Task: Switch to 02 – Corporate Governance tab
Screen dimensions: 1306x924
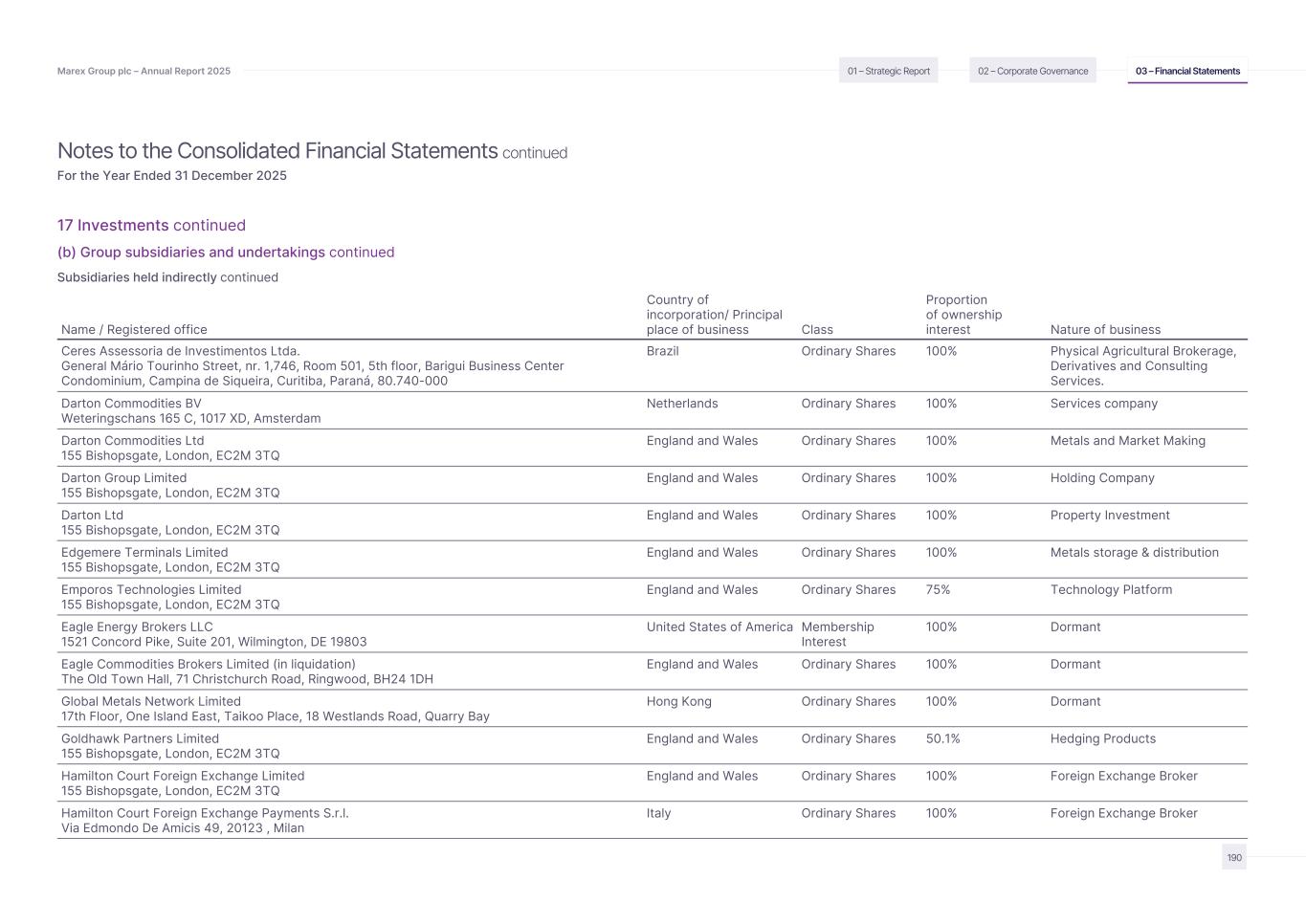Action: pyautogui.click(x=1032, y=71)
